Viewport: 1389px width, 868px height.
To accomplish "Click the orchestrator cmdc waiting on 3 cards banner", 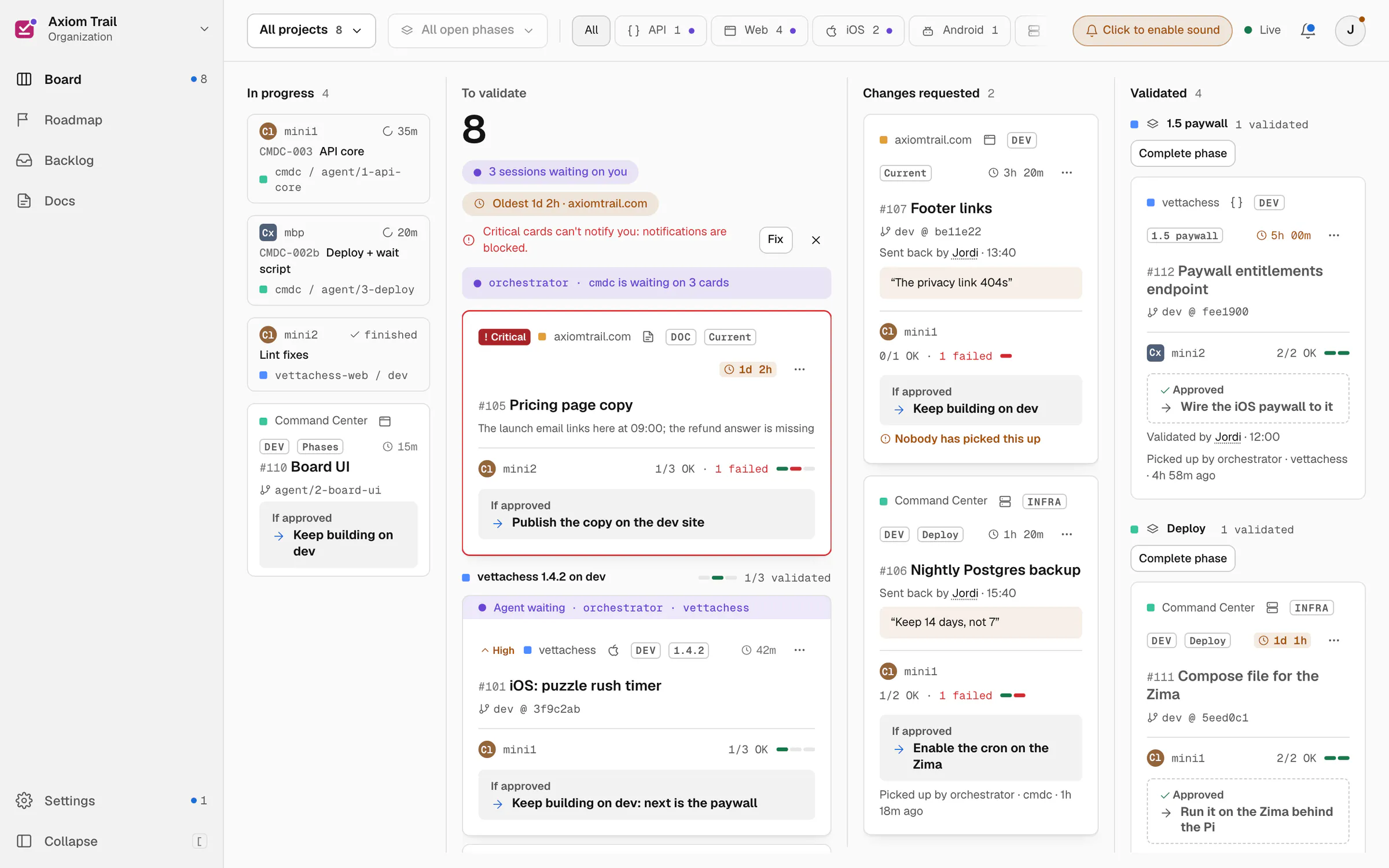I will [646, 283].
